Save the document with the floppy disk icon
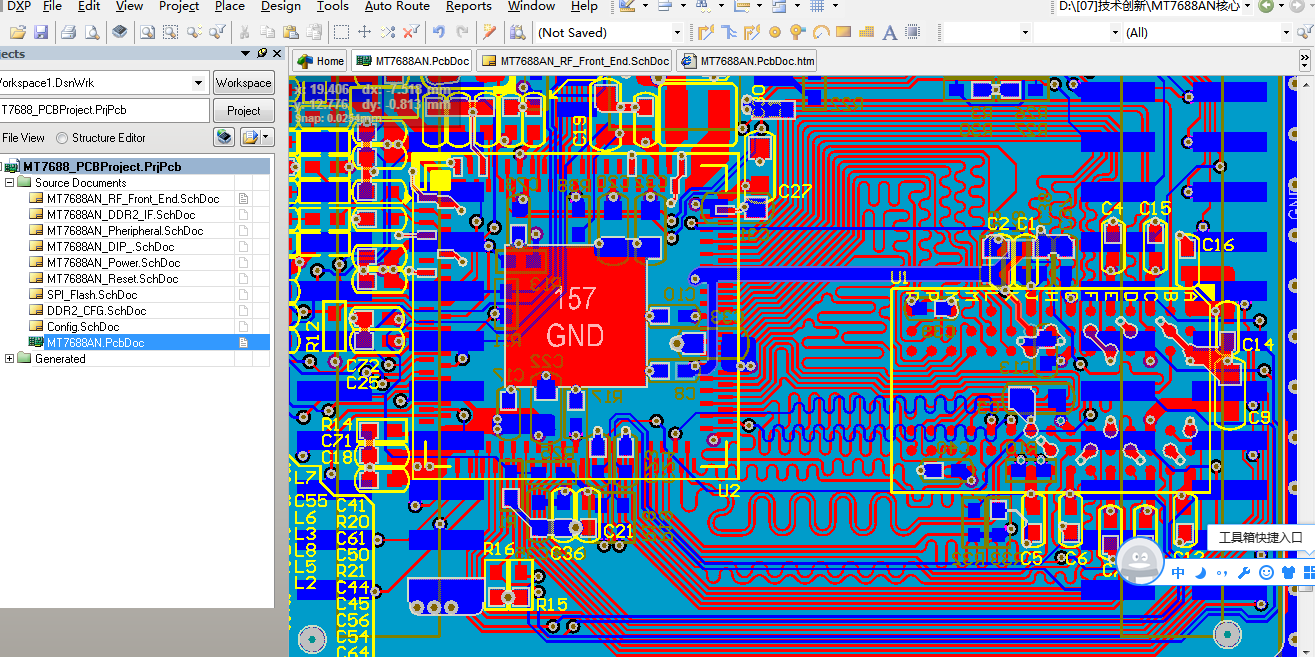 [x=40, y=33]
